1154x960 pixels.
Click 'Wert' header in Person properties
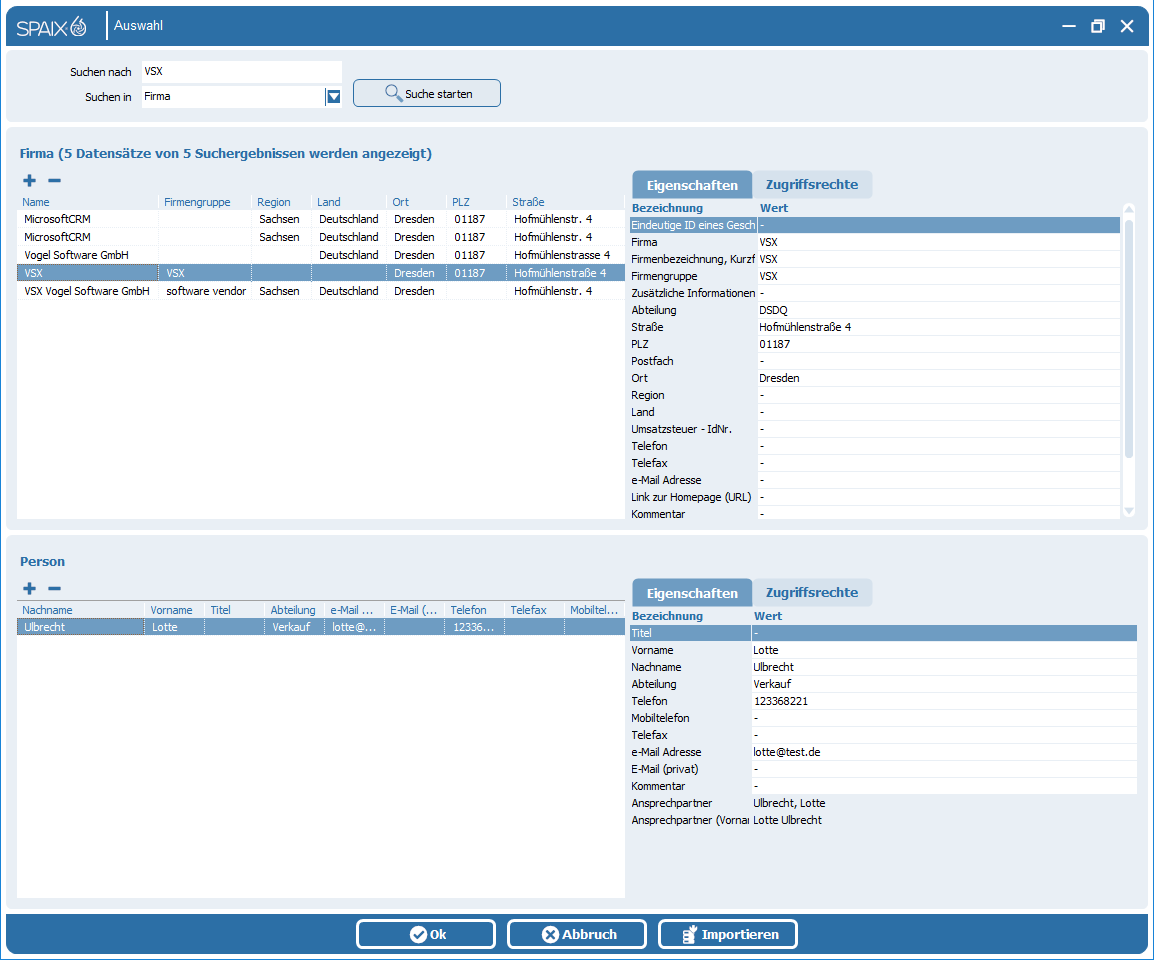(x=768, y=616)
